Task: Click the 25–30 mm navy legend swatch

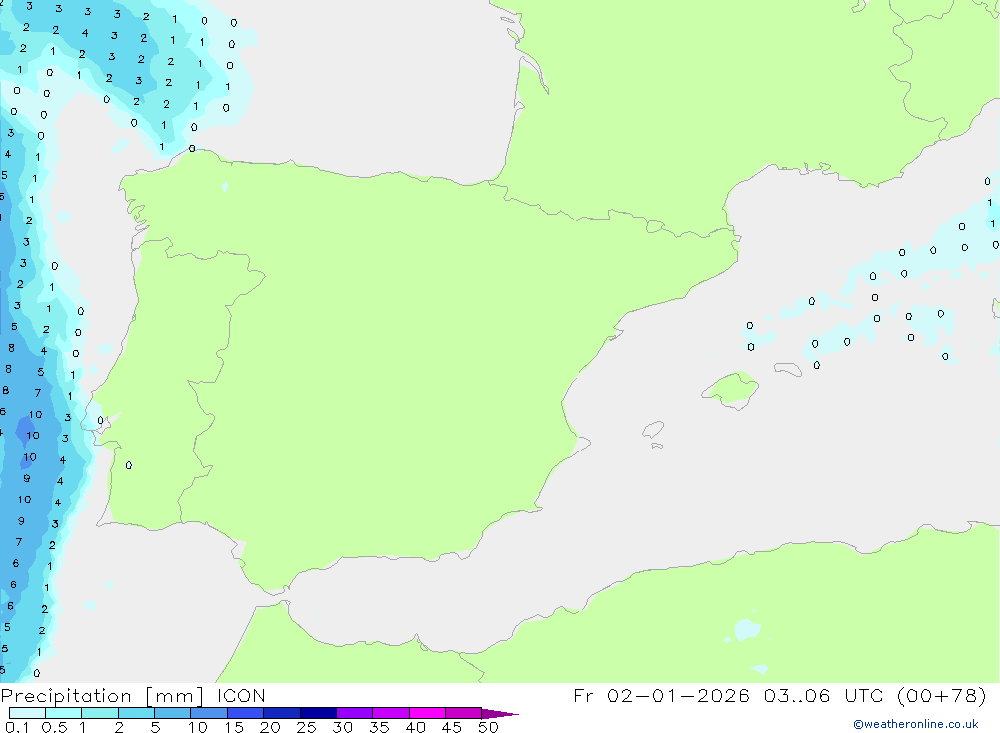Action: pos(318,713)
